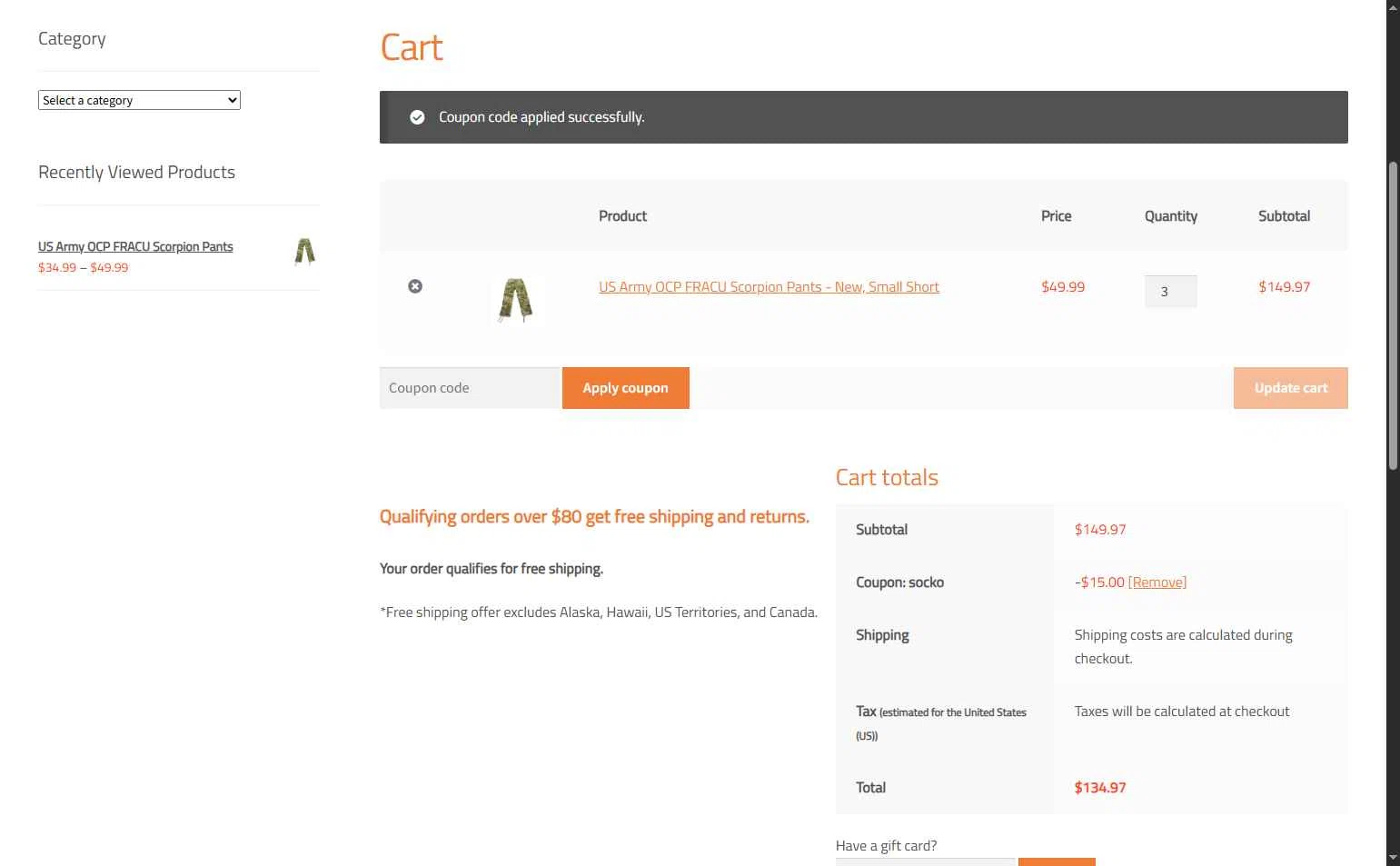The height and width of the screenshot is (866, 1400).
Task: Click 'Have a gift card?' text
Action: [886, 846]
